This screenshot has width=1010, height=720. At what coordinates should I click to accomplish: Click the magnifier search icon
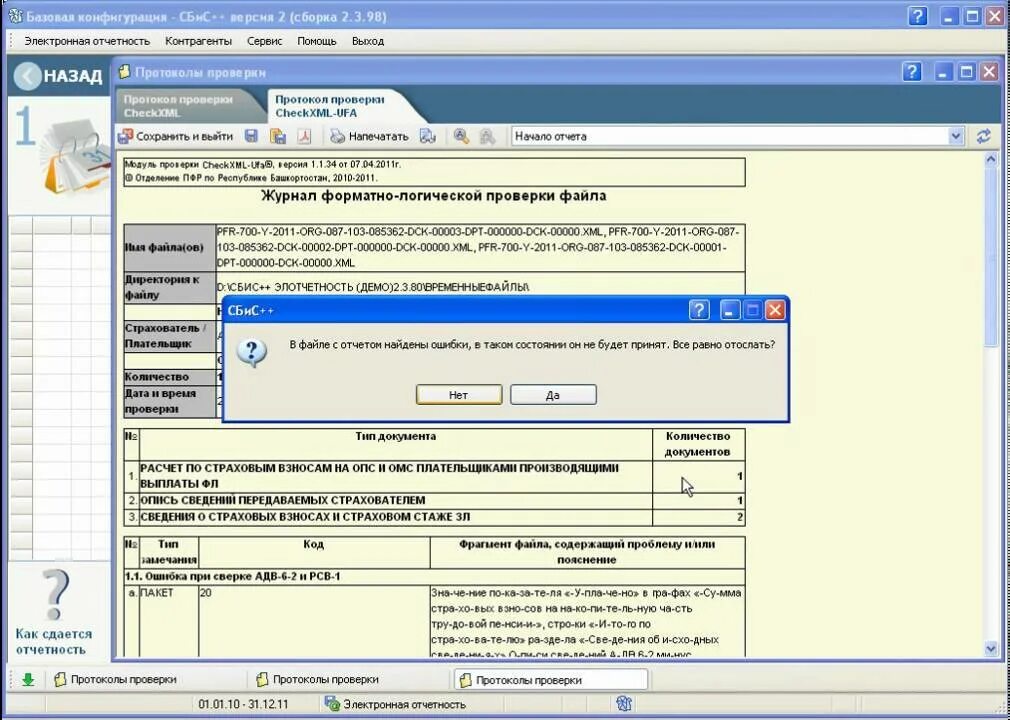(x=461, y=136)
